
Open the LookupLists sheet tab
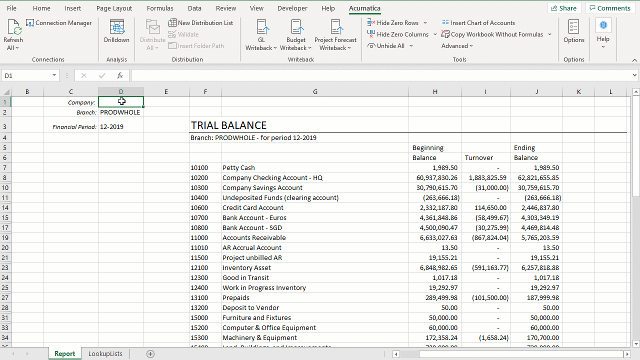105,354
